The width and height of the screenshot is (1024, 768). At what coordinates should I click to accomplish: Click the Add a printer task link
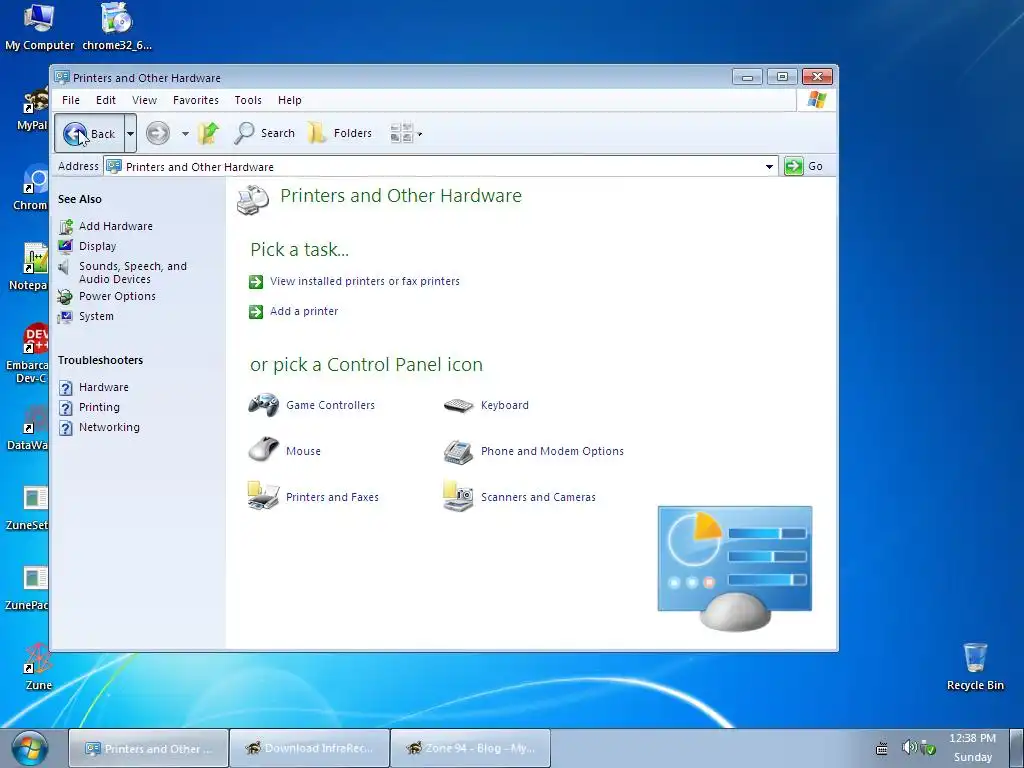pos(304,312)
